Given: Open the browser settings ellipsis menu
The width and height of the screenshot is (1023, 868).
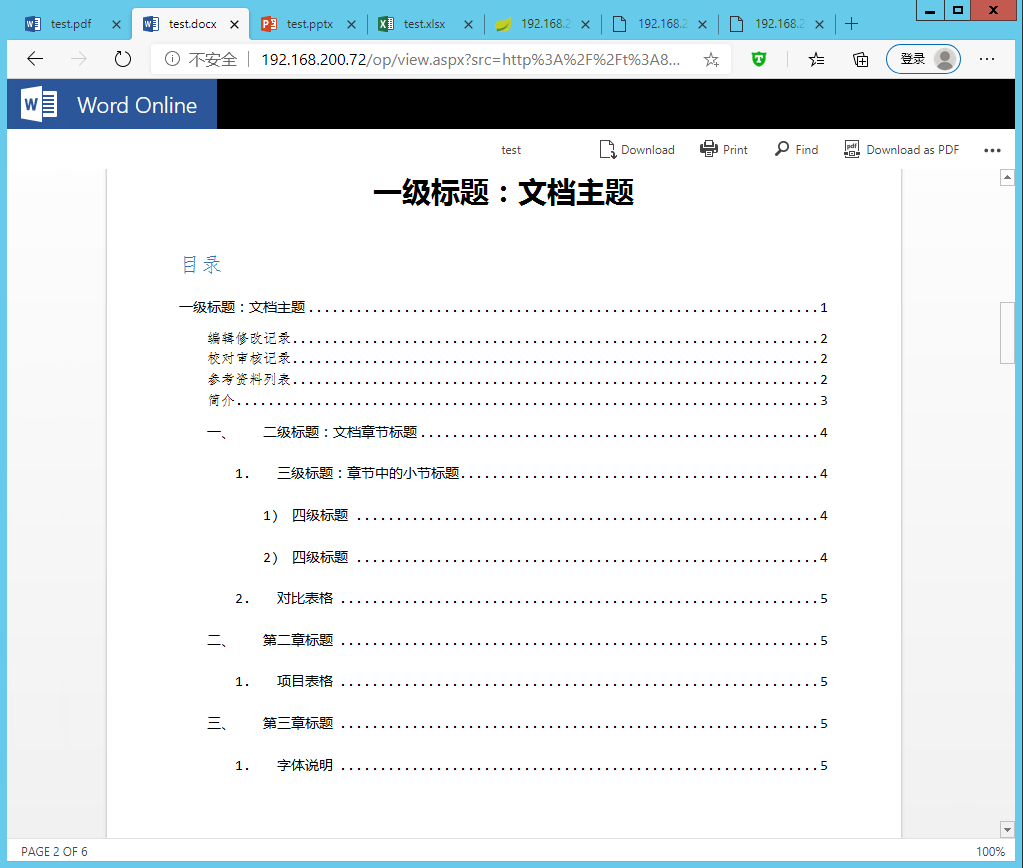Looking at the screenshot, I should (986, 60).
